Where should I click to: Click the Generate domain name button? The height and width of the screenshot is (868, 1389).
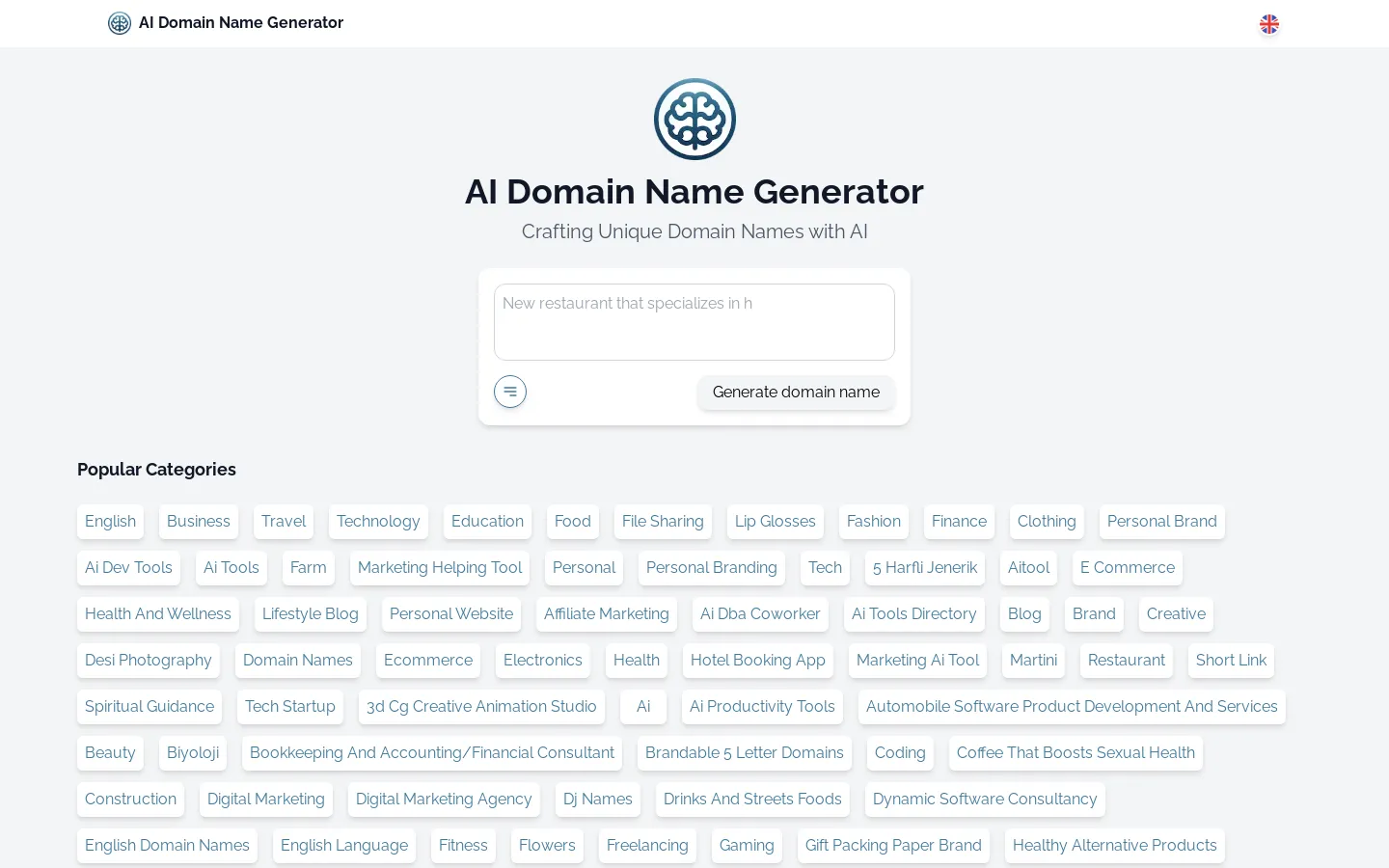[x=796, y=393]
